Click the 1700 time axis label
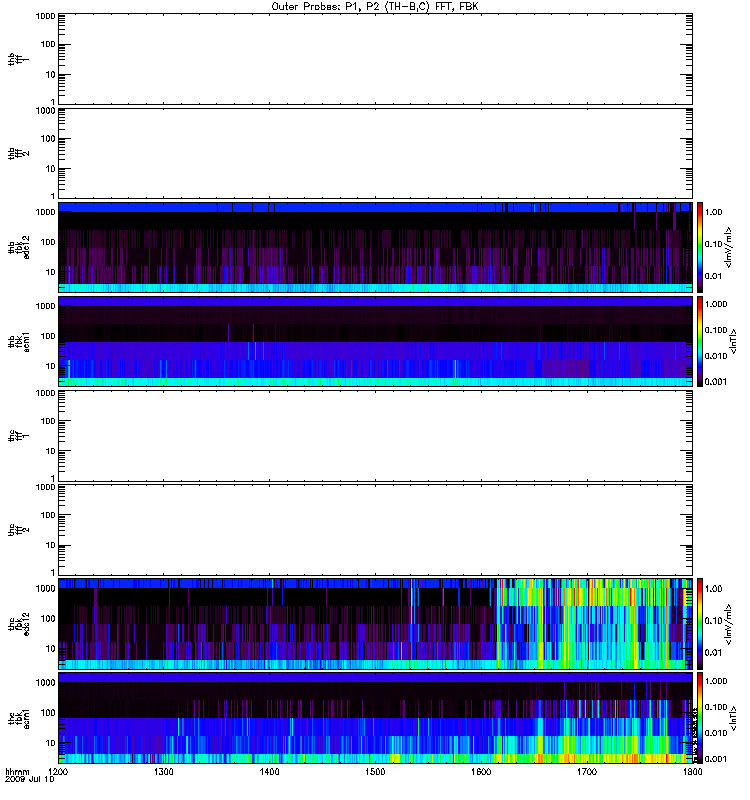 coord(587,771)
